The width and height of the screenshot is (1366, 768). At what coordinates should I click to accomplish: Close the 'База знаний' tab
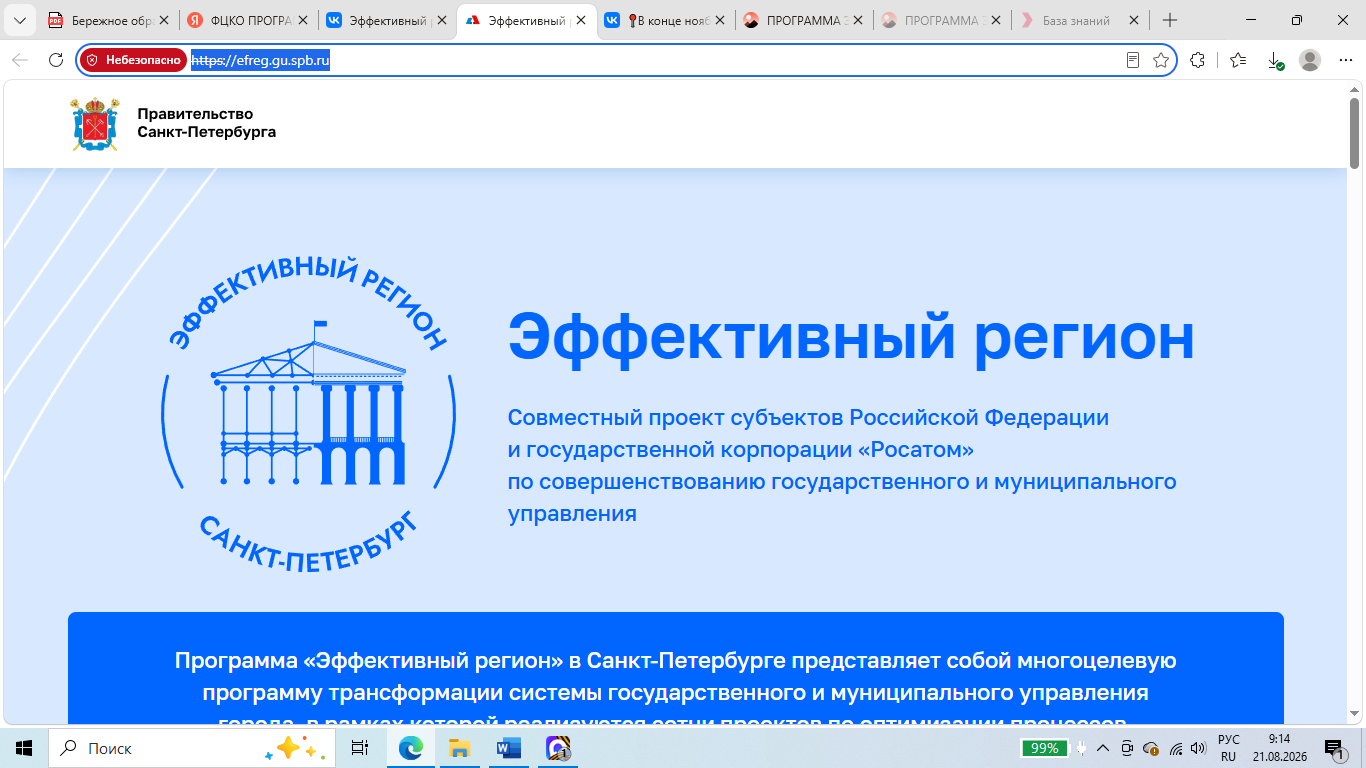pyautogui.click(x=1134, y=20)
